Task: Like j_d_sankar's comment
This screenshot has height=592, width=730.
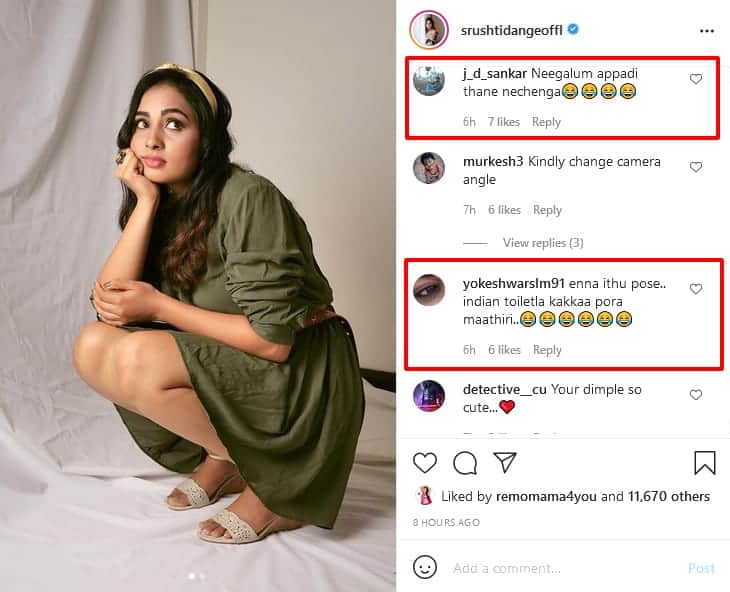Action: (x=696, y=79)
